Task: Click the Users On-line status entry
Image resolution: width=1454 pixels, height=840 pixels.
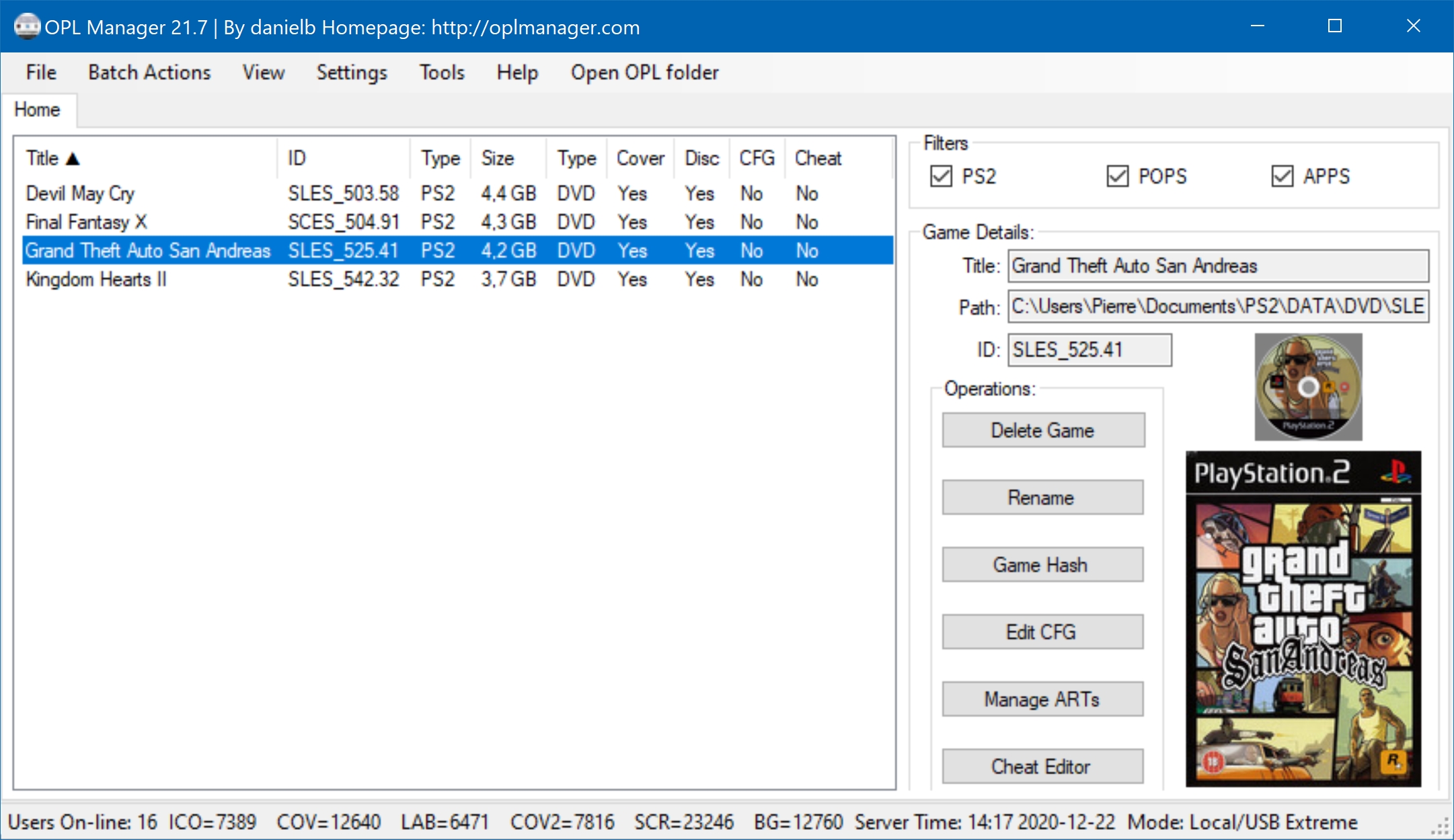Action: click(x=82, y=822)
